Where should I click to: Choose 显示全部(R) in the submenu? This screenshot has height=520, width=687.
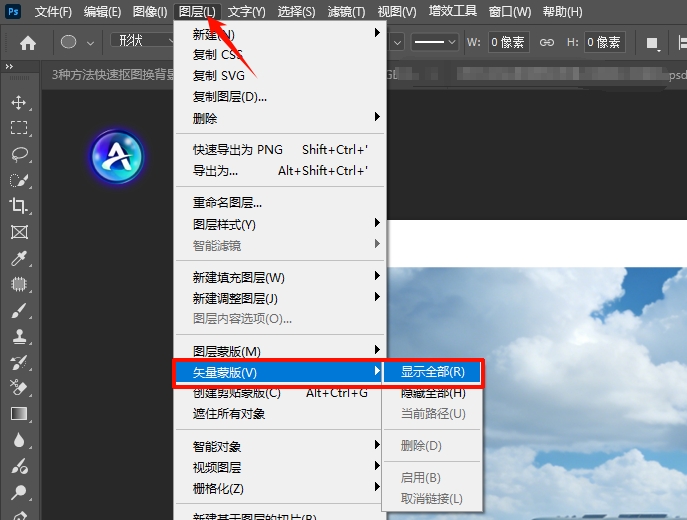[432, 372]
